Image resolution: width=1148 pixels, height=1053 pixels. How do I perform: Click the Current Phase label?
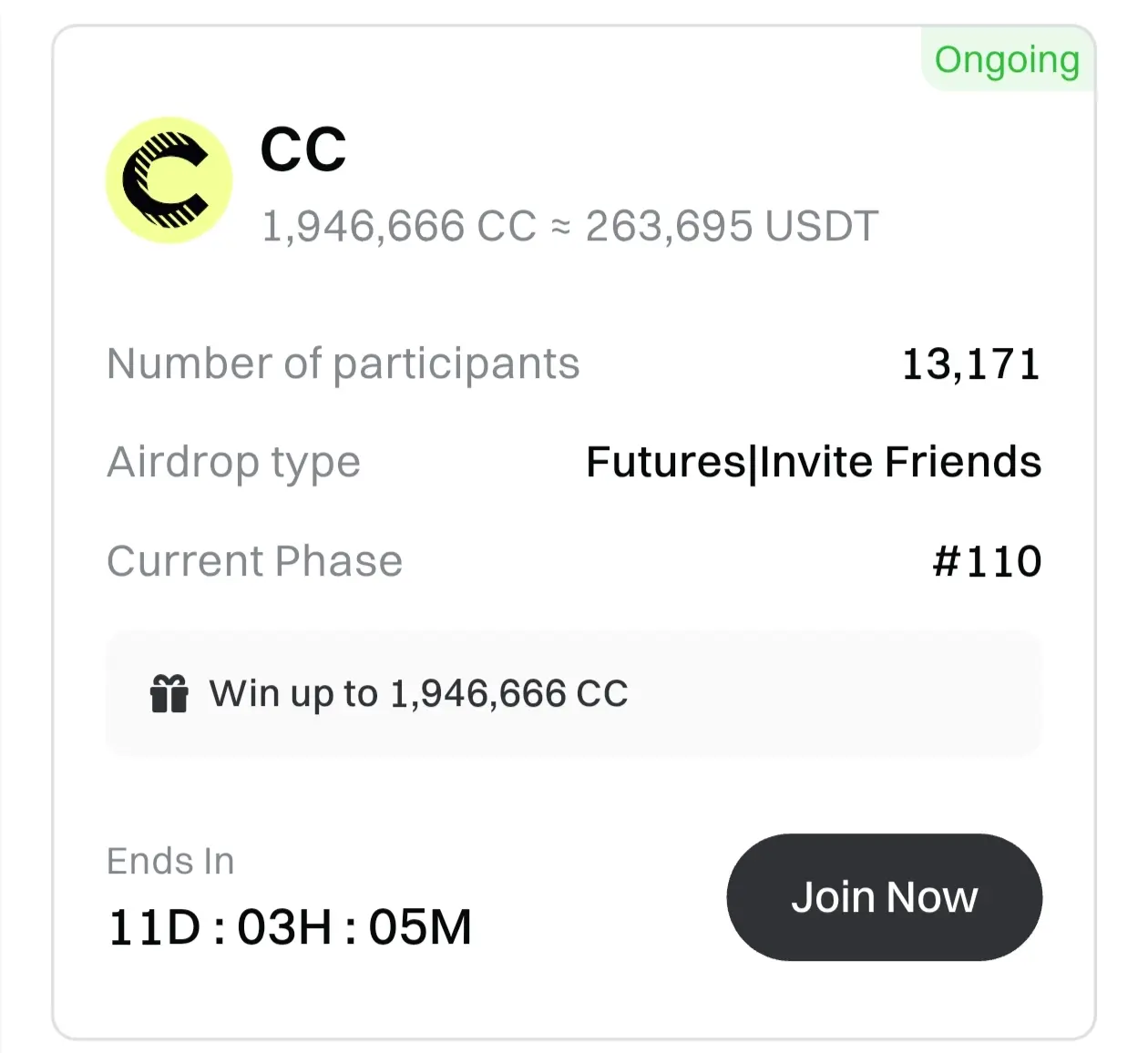click(254, 561)
